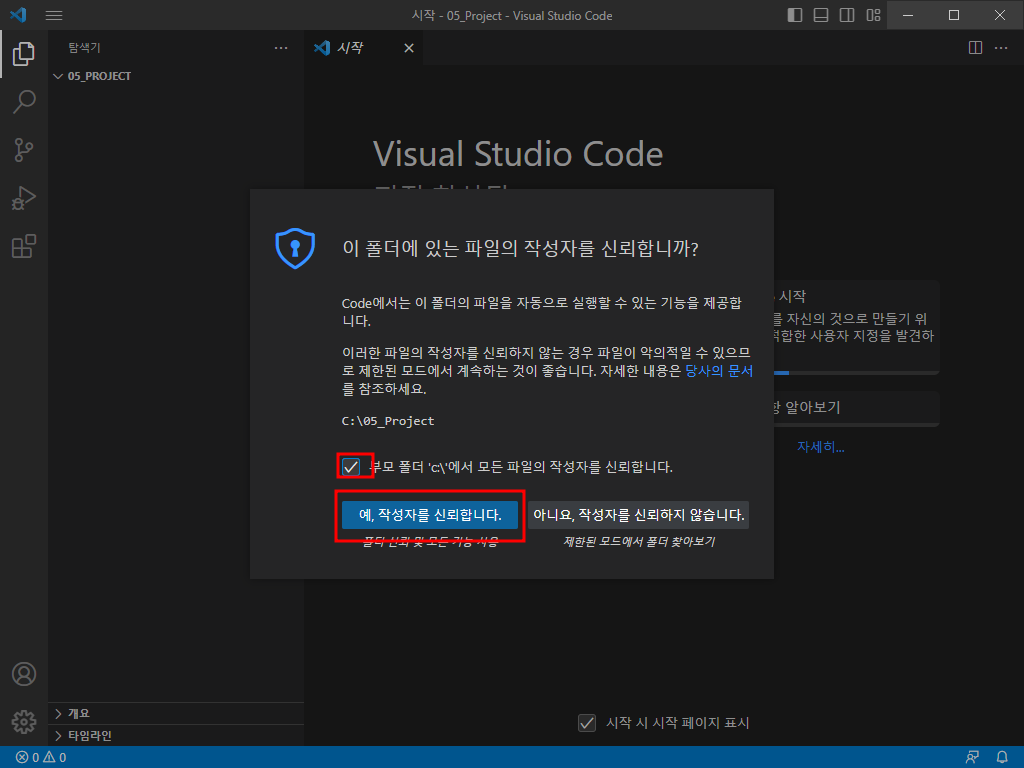
Task: Open the 자세히... link
Action: 820,447
